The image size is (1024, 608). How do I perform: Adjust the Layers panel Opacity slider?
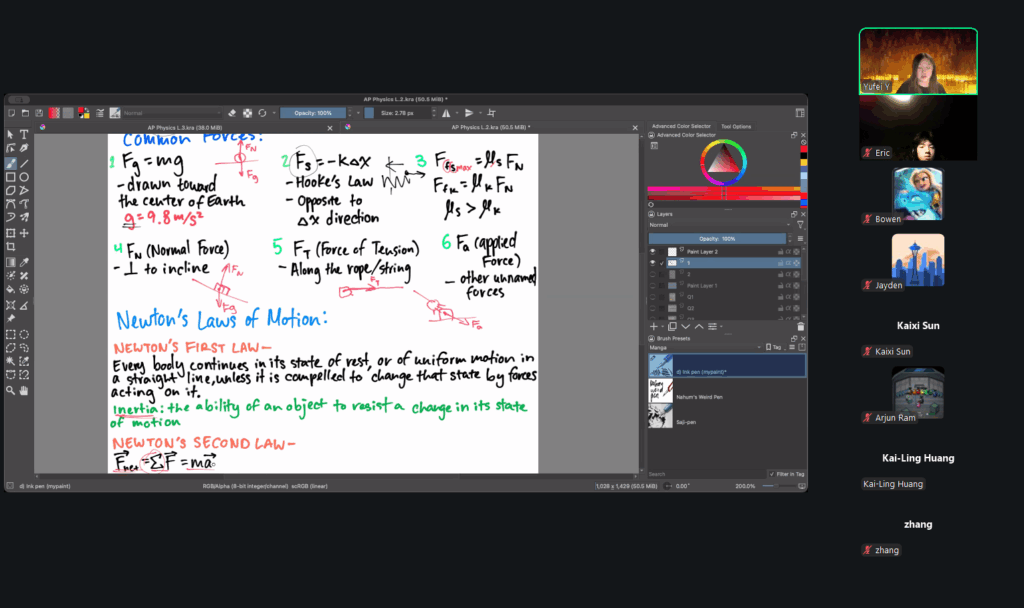pyautogui.click(x=716, y=239)
